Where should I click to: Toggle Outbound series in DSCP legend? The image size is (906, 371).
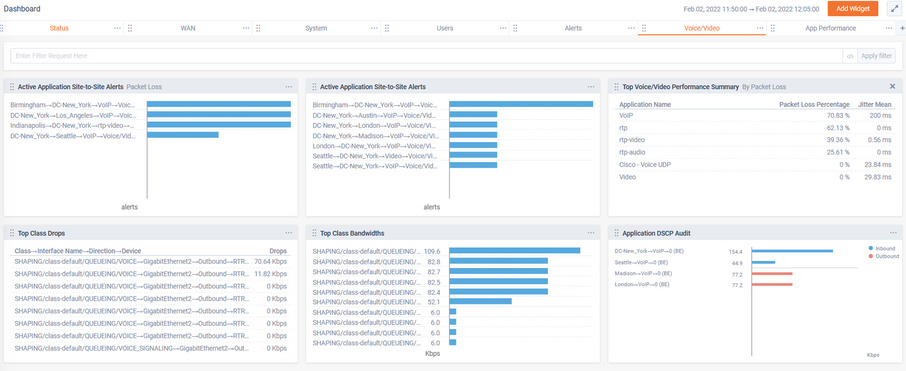[883, 255]
